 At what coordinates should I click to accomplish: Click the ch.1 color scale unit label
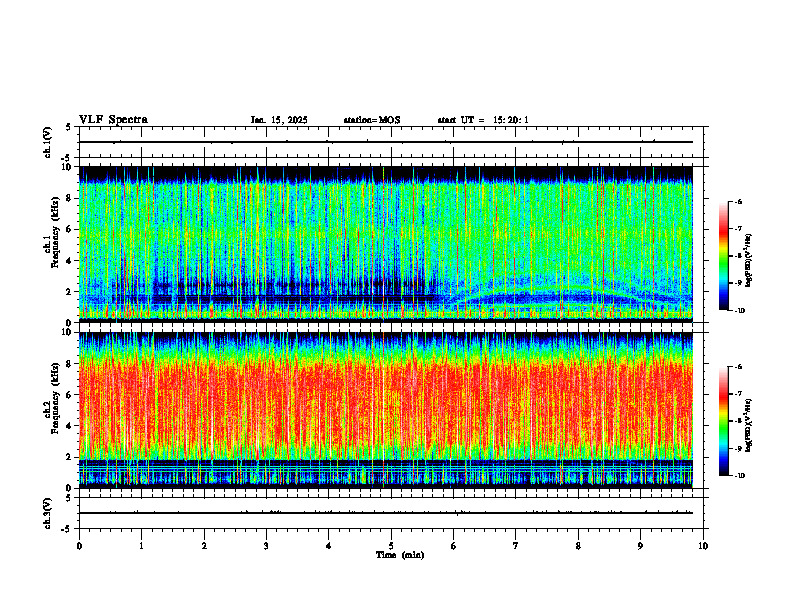tap(749, 261)
